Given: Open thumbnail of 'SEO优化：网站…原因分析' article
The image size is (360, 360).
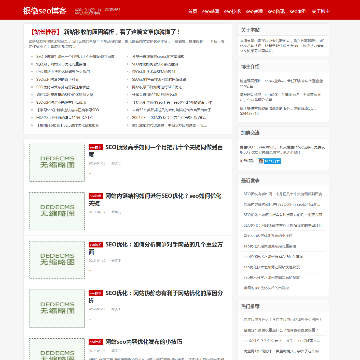Looking at the screenshot, I should tap(57, 308).
